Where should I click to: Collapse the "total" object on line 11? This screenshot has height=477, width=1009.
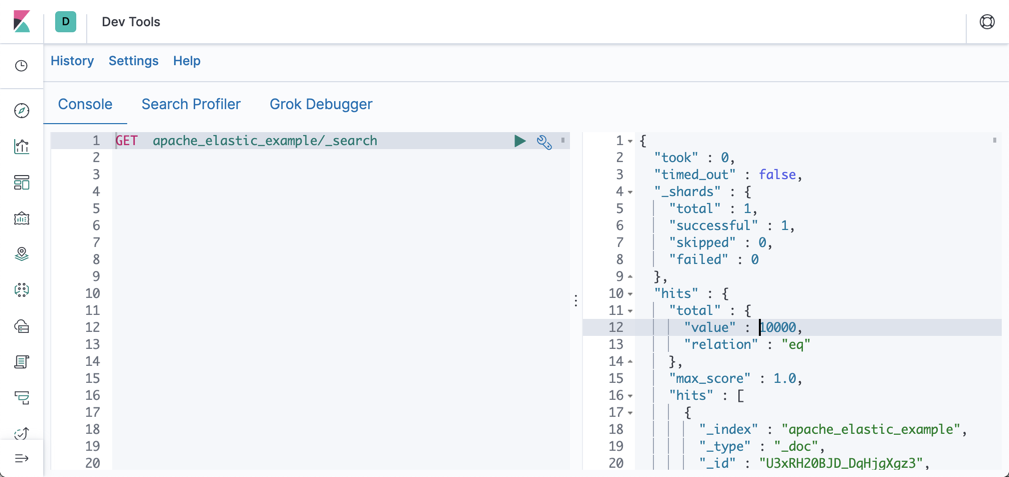[x=630, y=311]
